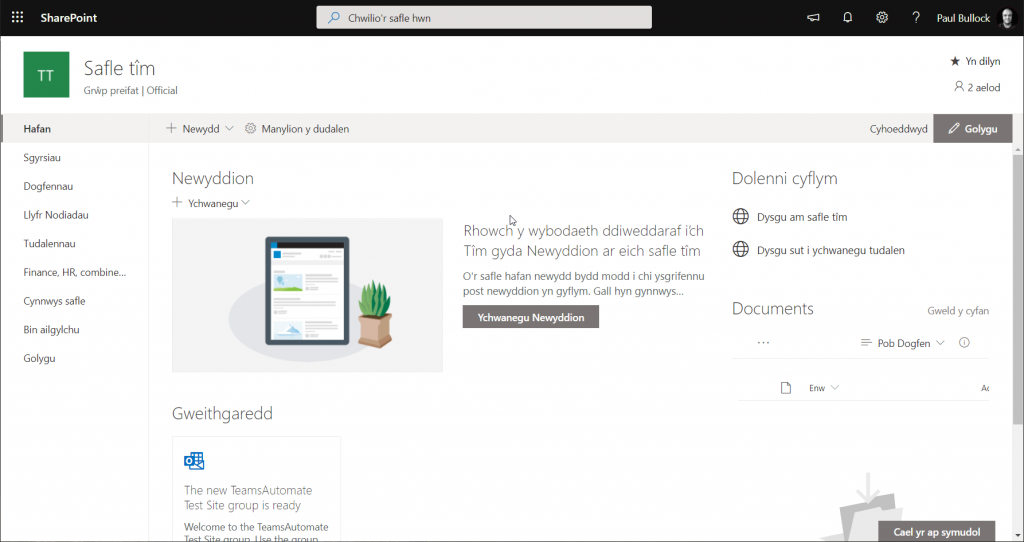This screenshot has height=542, width=1024.
Task: Click the page vertical scrollbar
Action: pos(1018,287)
